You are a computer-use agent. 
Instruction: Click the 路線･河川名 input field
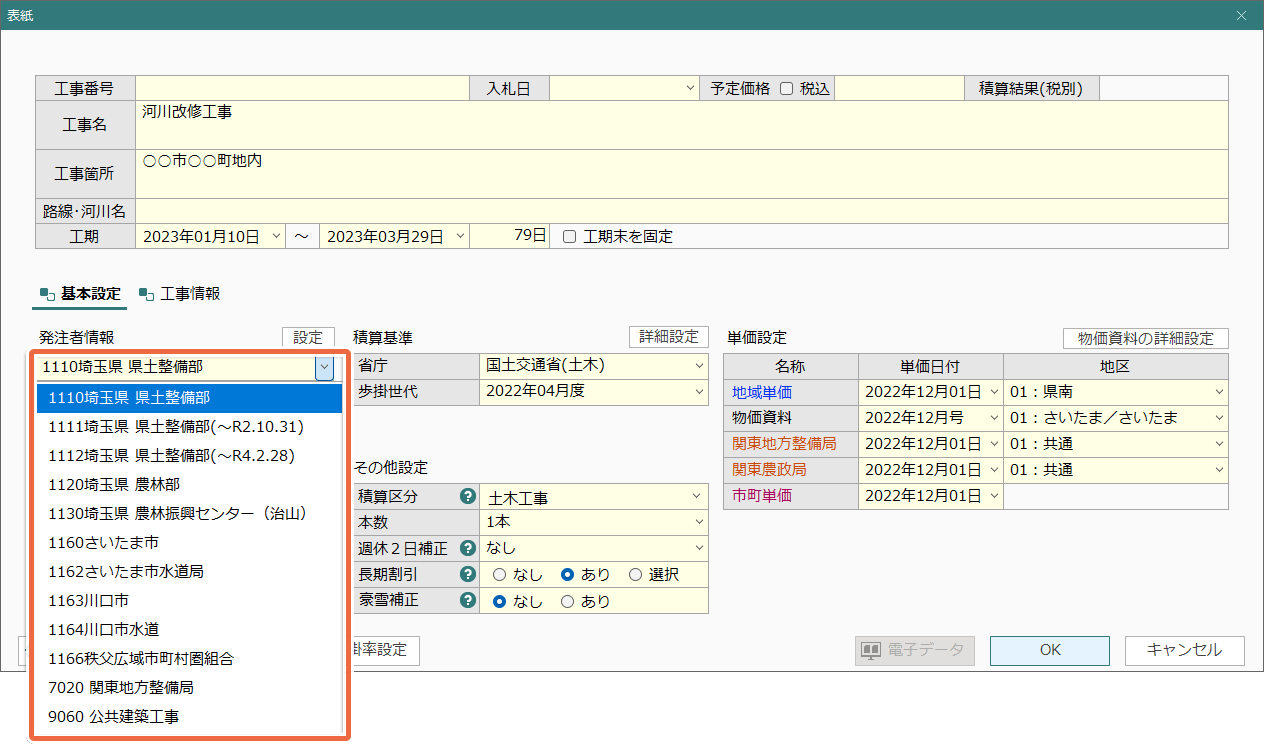pyautogui.click(x=682, y=211)
